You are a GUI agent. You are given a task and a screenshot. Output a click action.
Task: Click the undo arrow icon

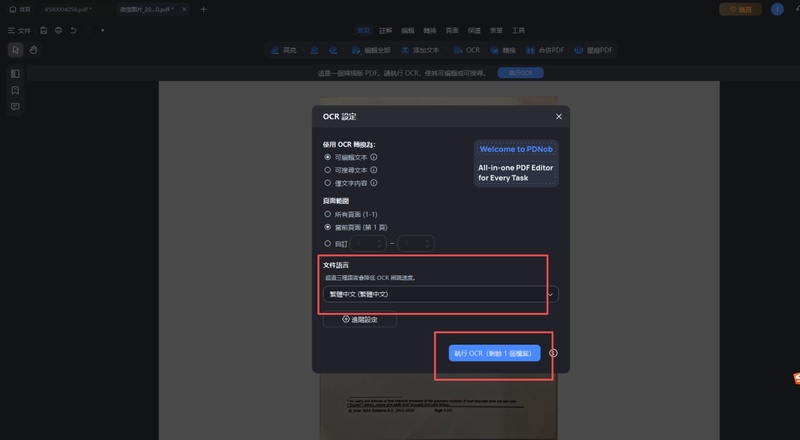73,31
